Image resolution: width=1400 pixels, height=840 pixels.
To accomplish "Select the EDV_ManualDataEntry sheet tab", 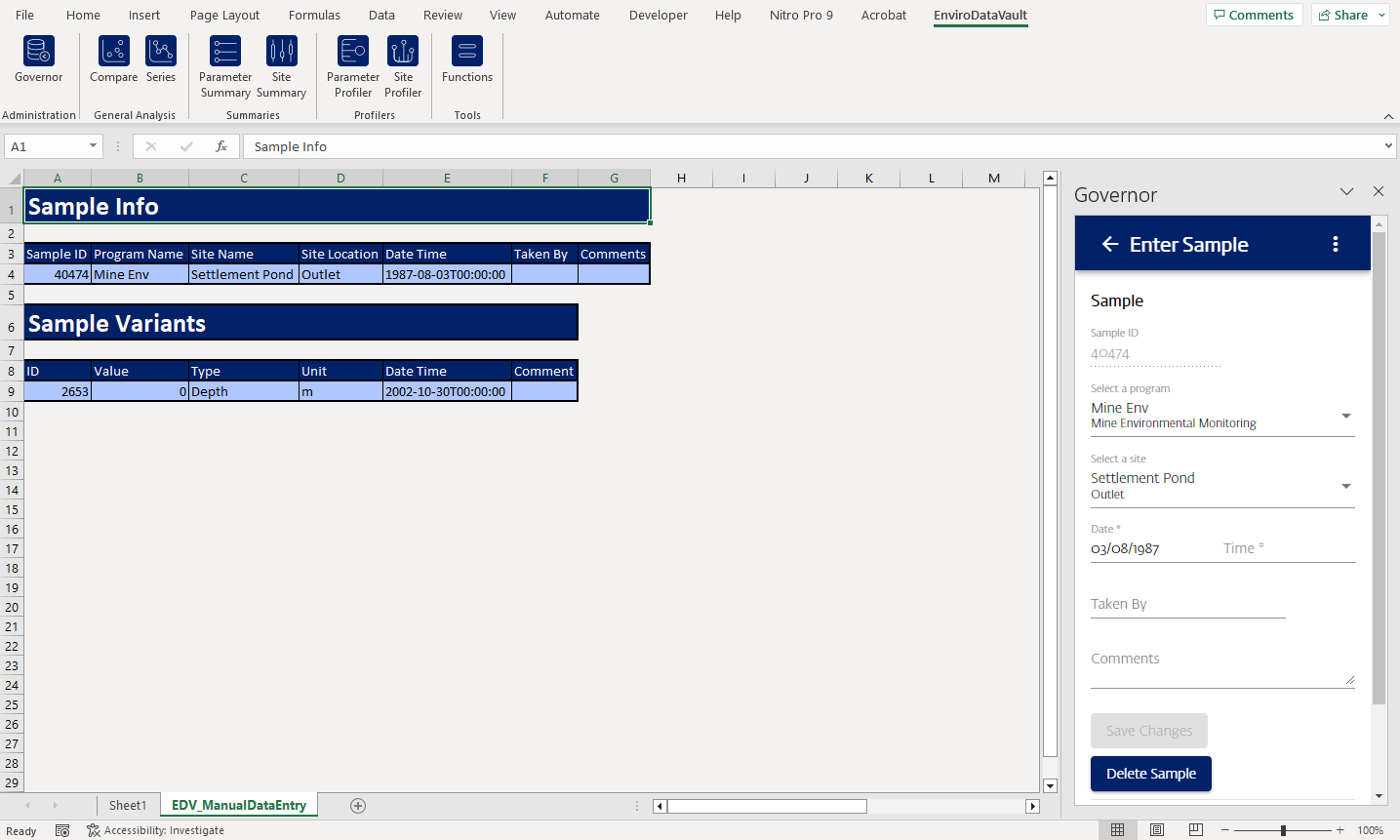I will 239,806.
